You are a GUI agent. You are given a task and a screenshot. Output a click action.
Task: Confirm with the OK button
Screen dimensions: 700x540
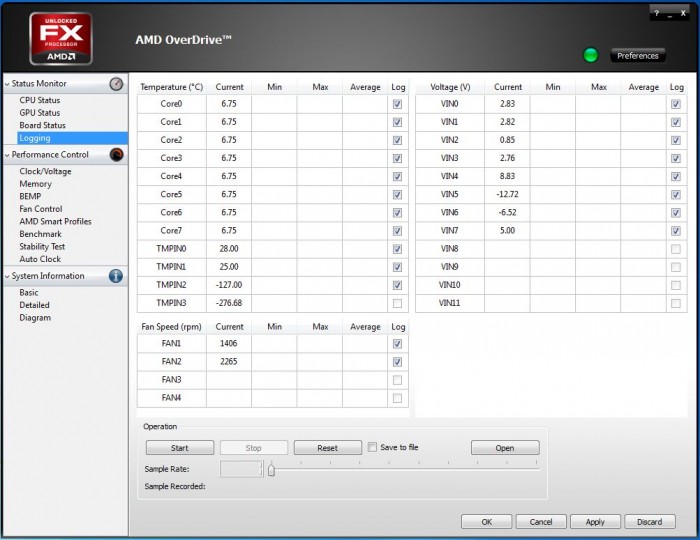[487, 522]
